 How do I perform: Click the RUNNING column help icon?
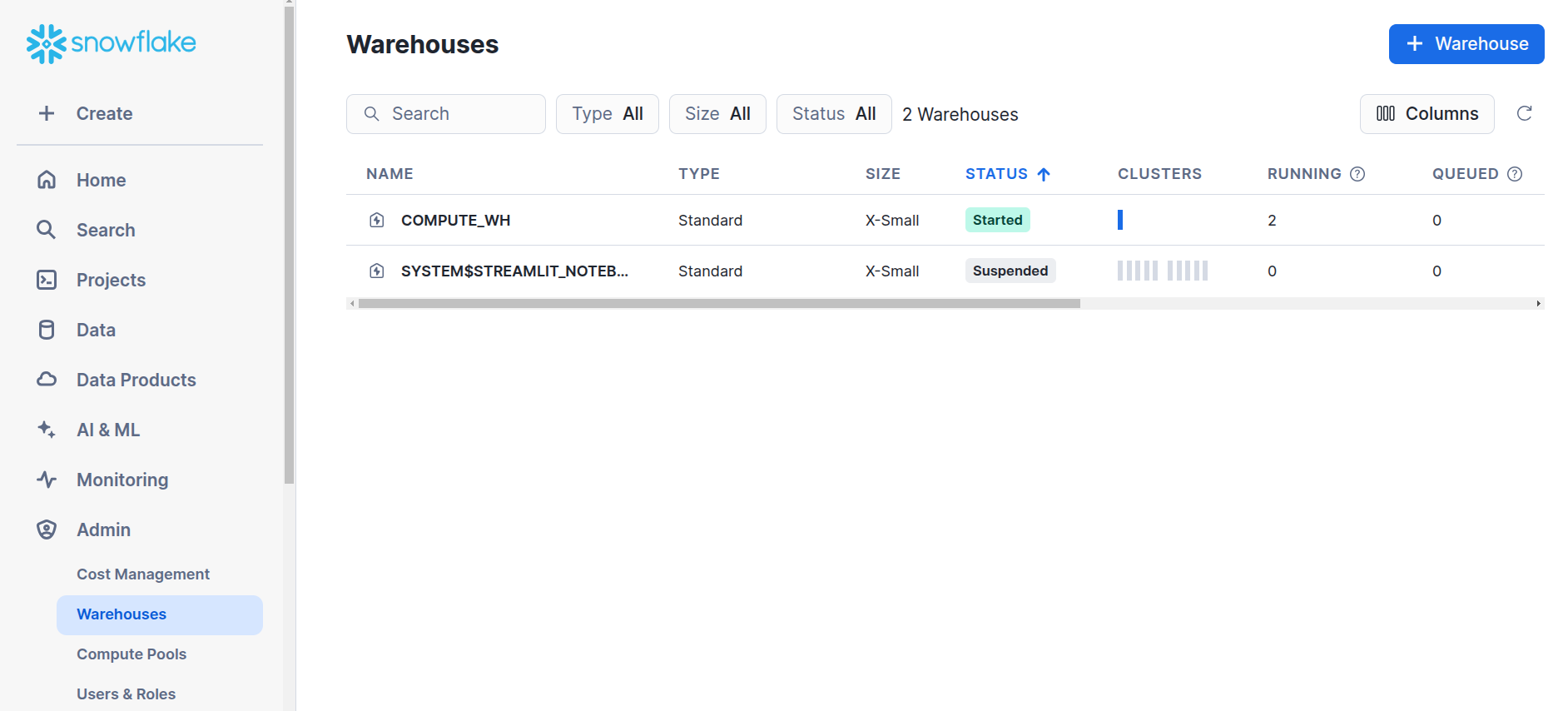tap(1357, 174)
